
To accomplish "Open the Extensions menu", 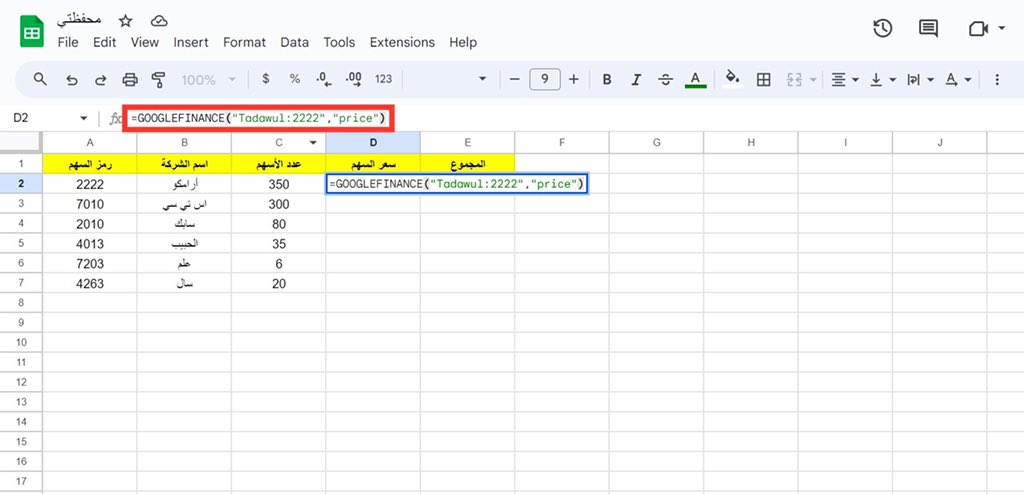I will click(402, 42).
